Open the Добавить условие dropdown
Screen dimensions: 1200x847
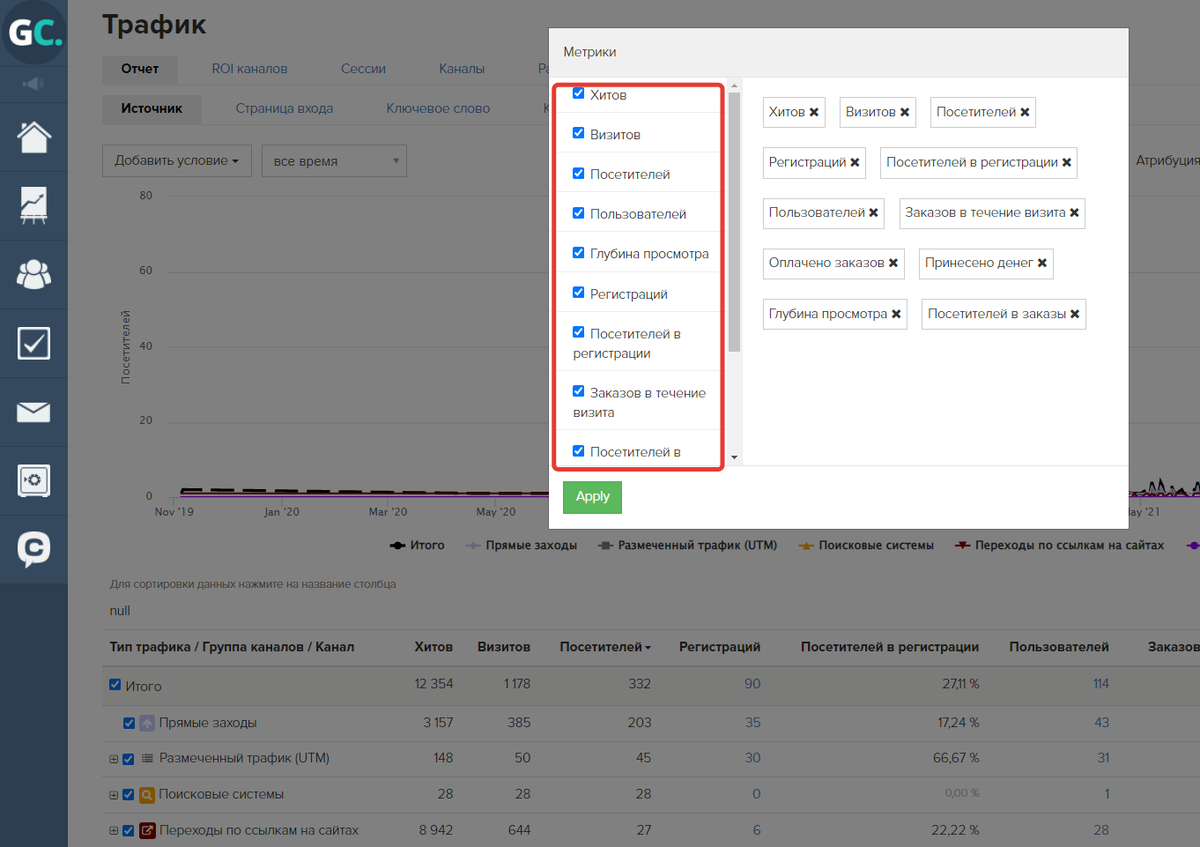(x=177, y=160)
